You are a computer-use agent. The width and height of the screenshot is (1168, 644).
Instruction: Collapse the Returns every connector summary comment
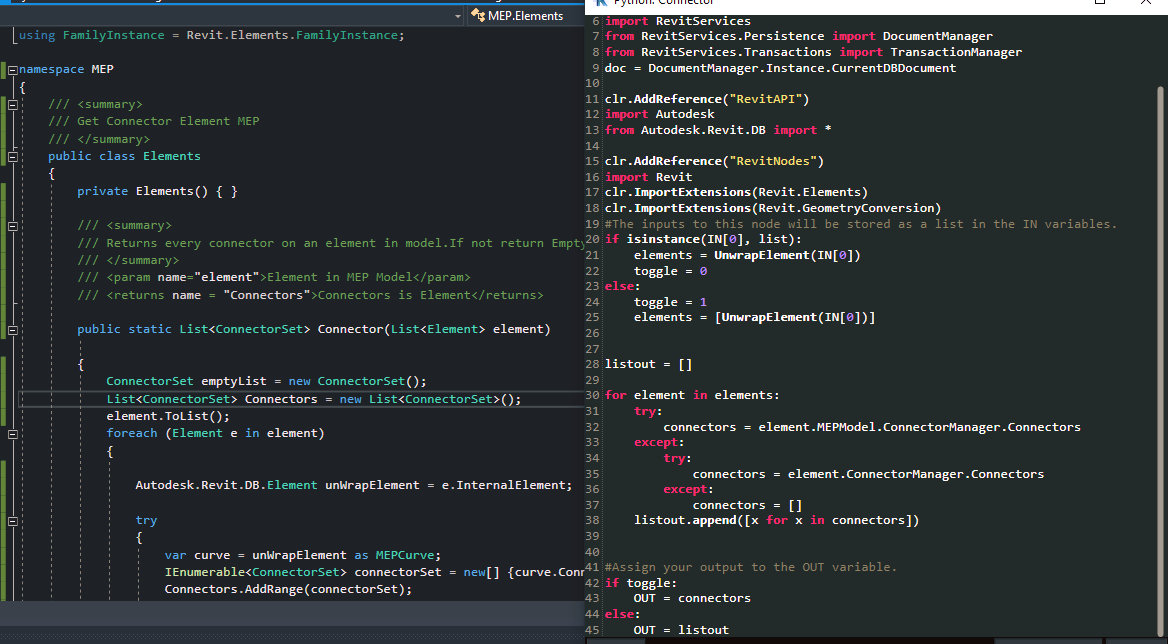pyautogui.click(x=13, y=226)
